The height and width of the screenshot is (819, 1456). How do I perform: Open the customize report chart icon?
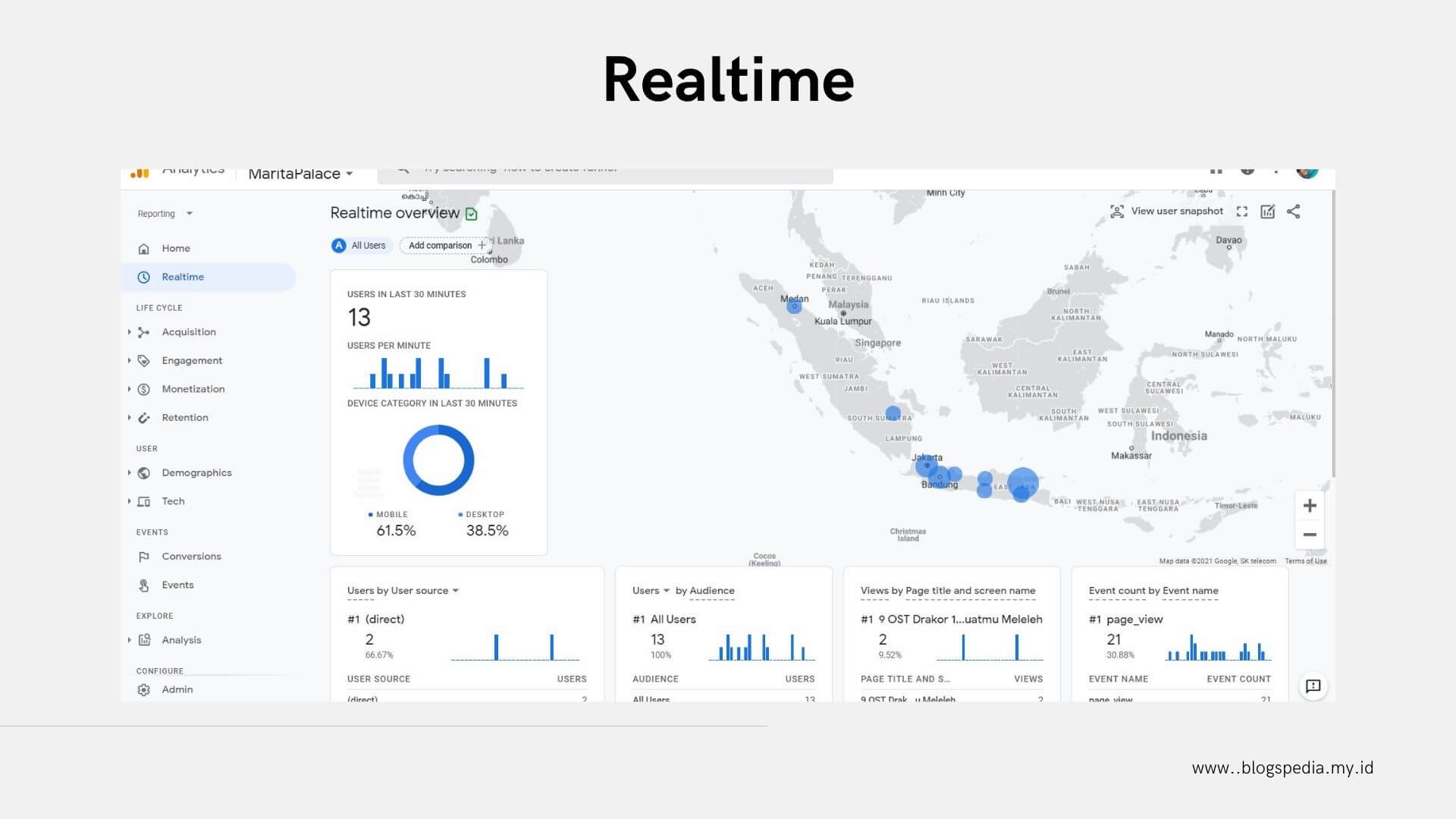[1267, 212]
